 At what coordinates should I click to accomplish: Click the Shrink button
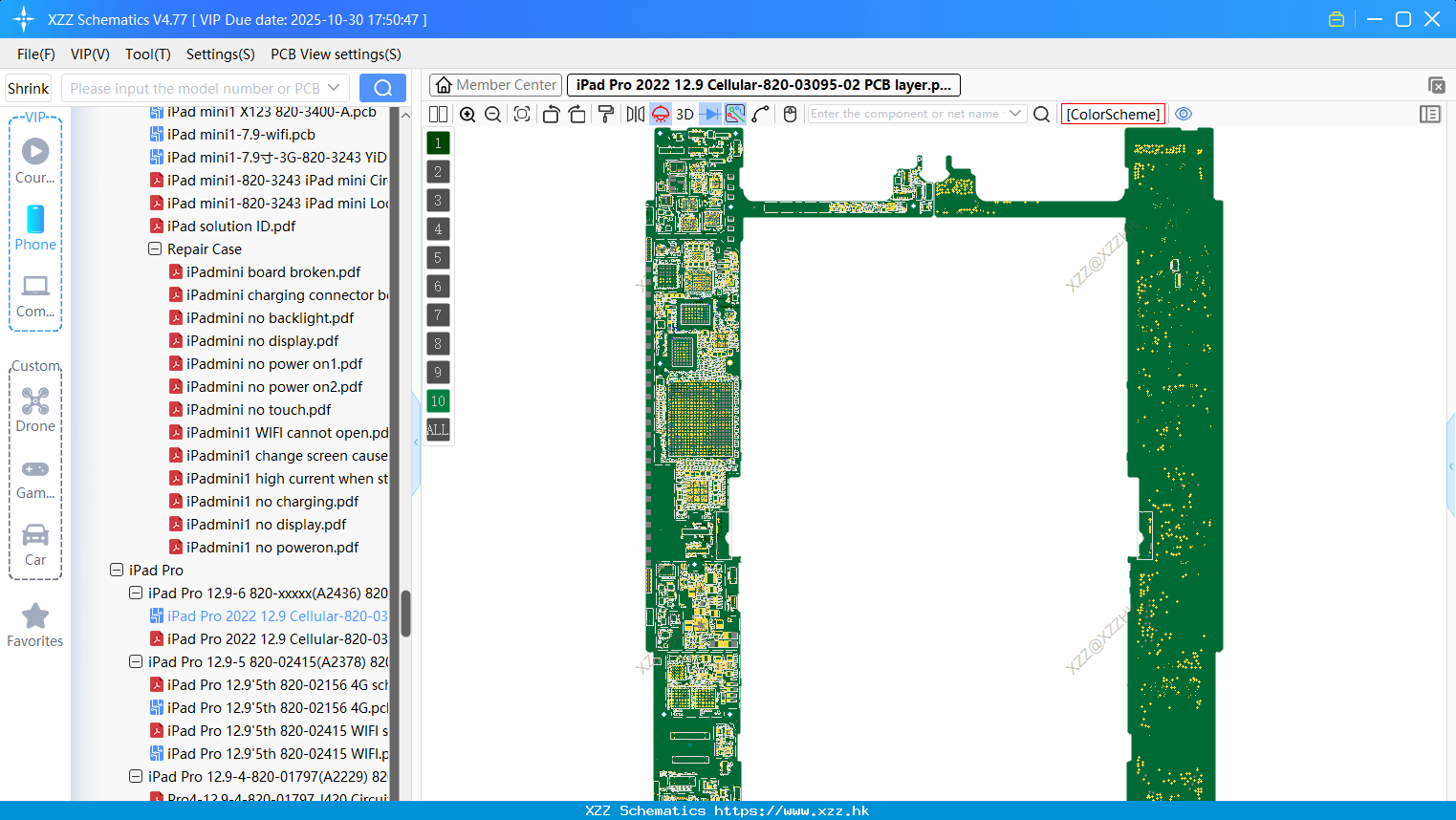(x=28, y=88)
